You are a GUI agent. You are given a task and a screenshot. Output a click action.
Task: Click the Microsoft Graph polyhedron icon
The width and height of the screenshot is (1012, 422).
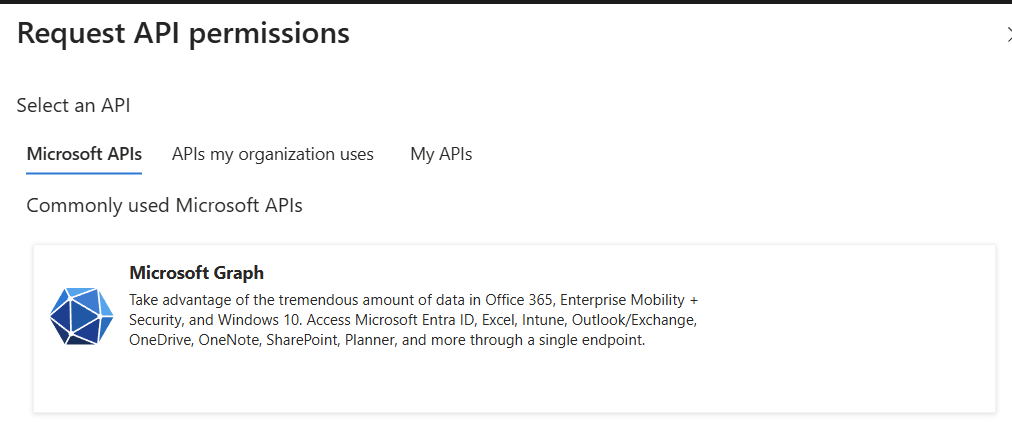(81, 316)
